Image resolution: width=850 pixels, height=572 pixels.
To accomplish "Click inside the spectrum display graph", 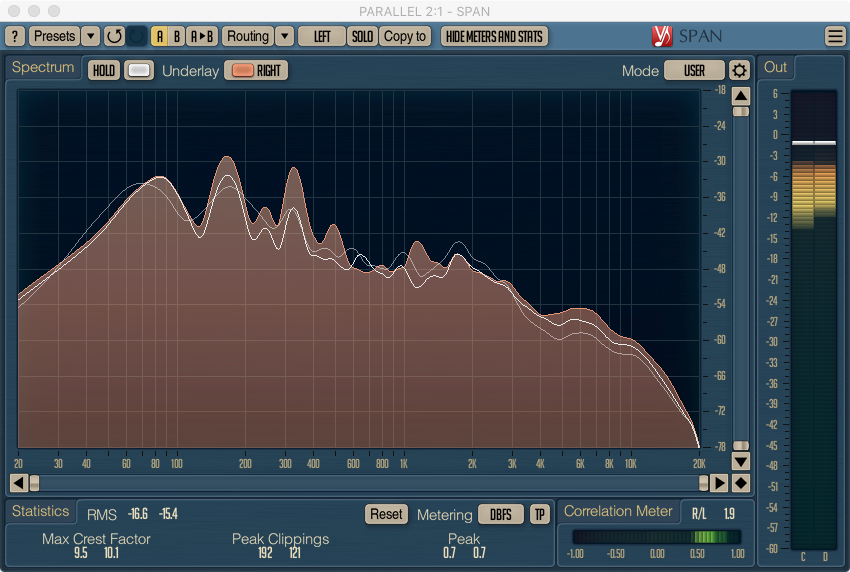I will [359, 269].
